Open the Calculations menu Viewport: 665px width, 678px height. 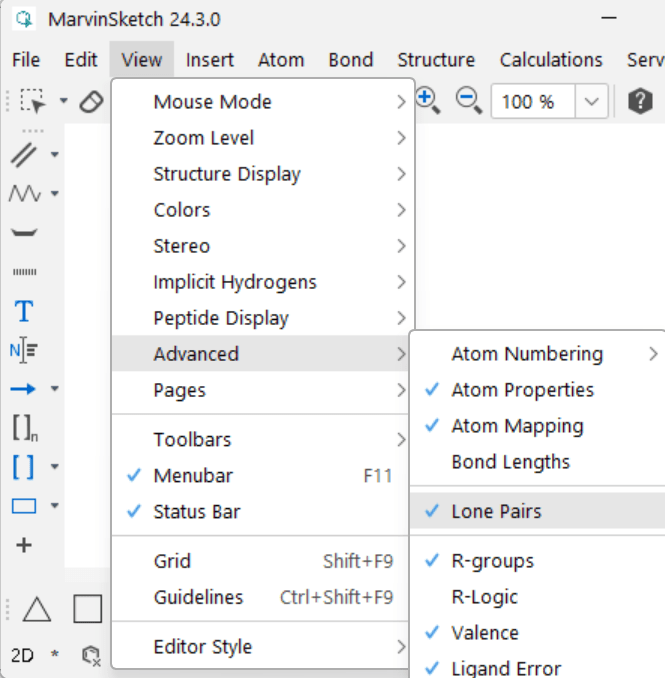[551, 60]
